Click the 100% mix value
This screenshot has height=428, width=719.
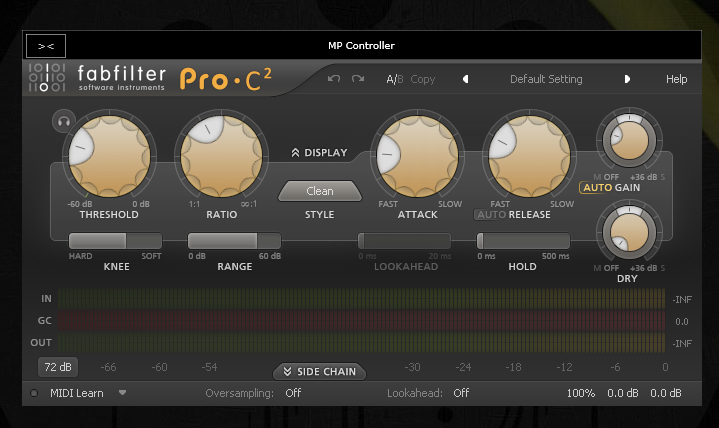tap(581, 393)
